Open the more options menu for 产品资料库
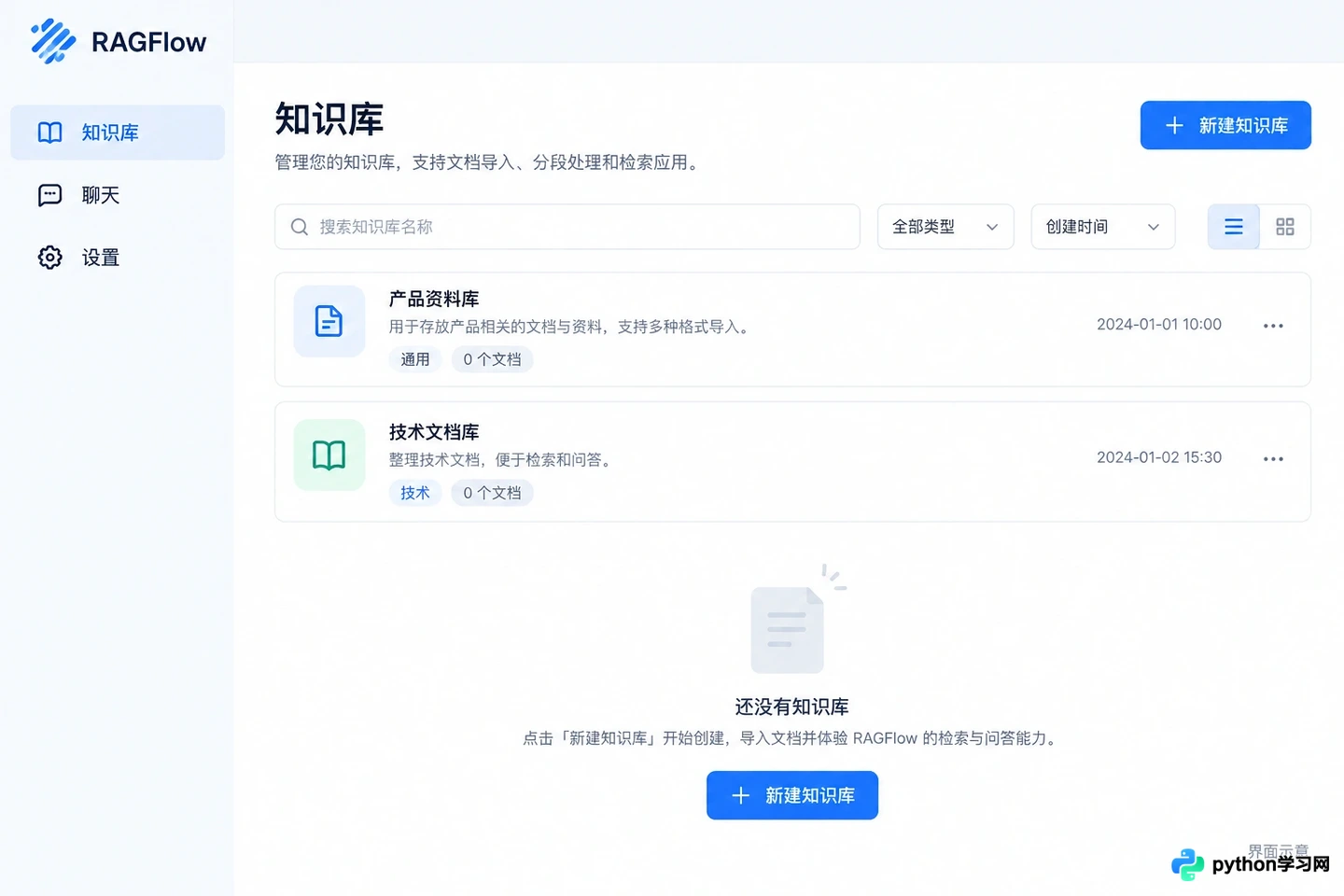This screenshot has height=896, width=1344. point(1273,326)
